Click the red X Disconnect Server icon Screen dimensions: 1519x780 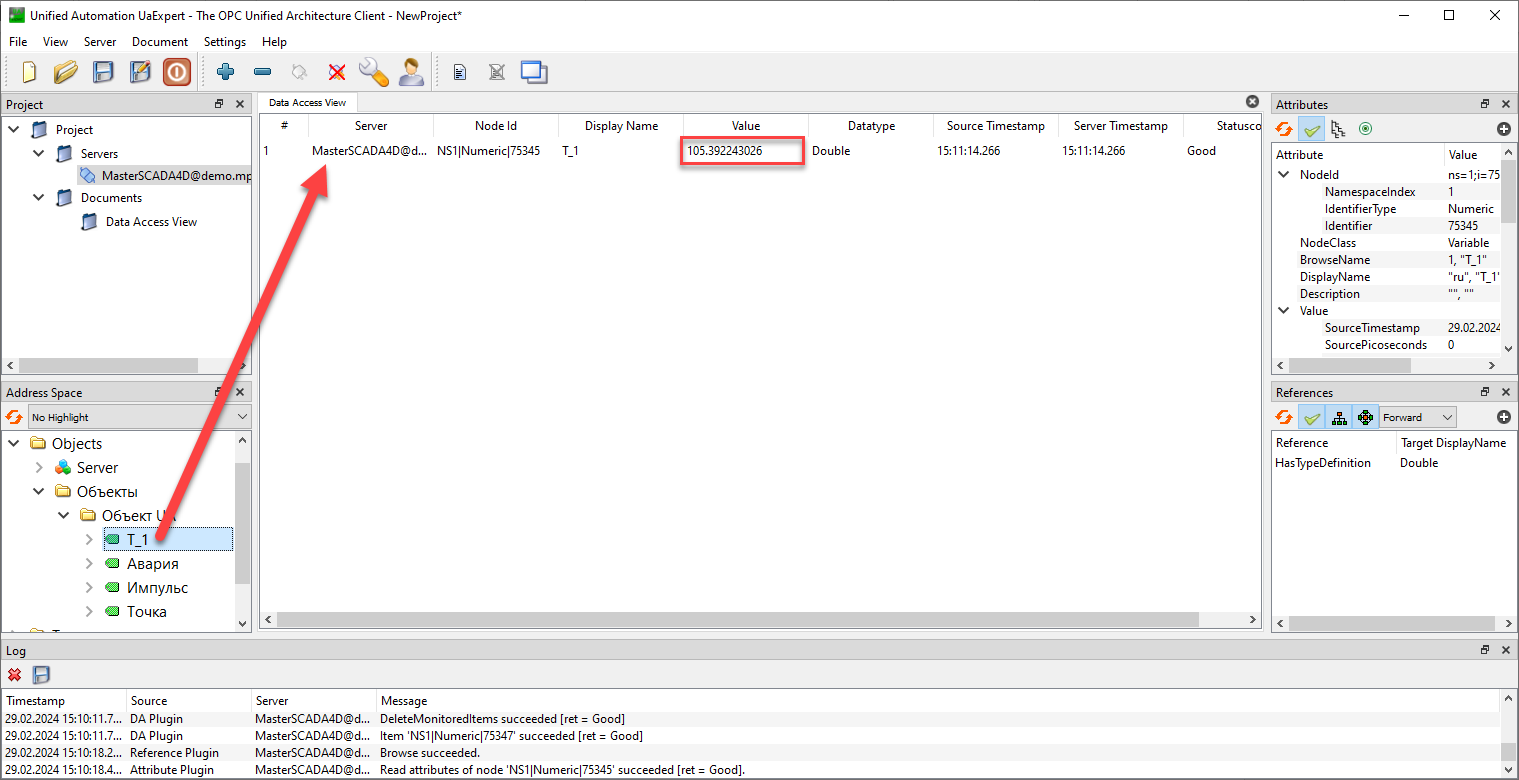[x=337, y=72]
